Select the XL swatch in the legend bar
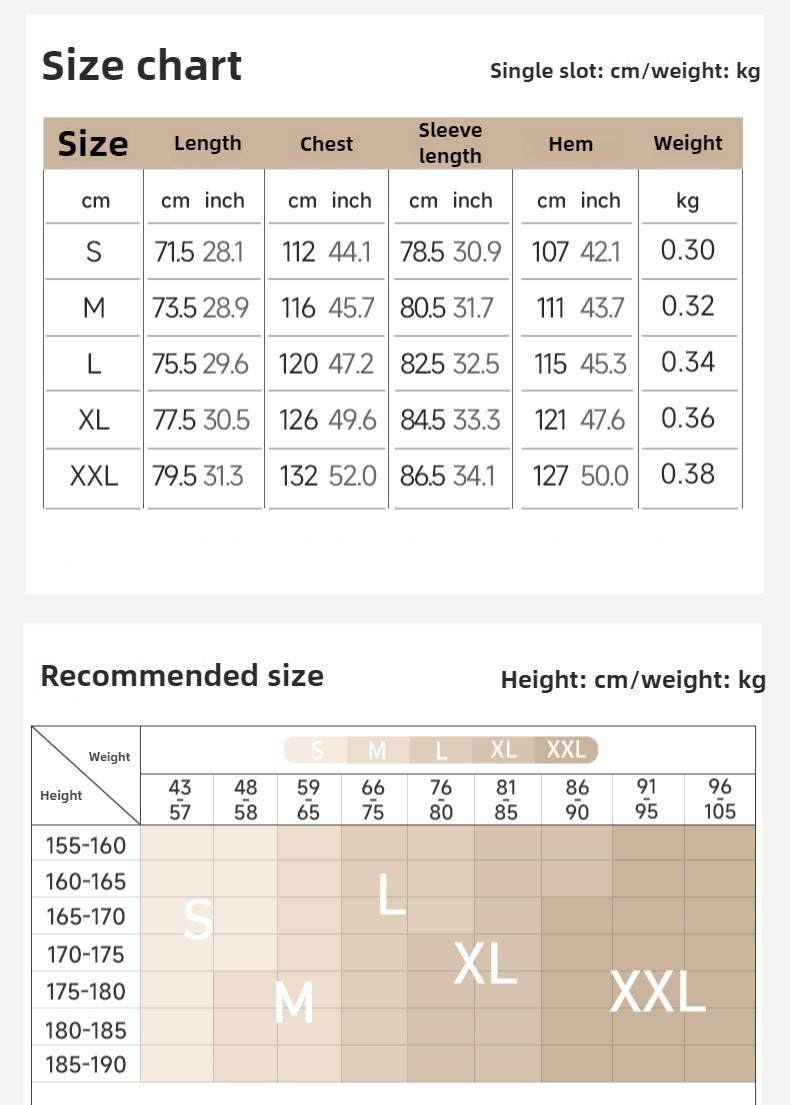790x1105 pixels. pos(504,750)
